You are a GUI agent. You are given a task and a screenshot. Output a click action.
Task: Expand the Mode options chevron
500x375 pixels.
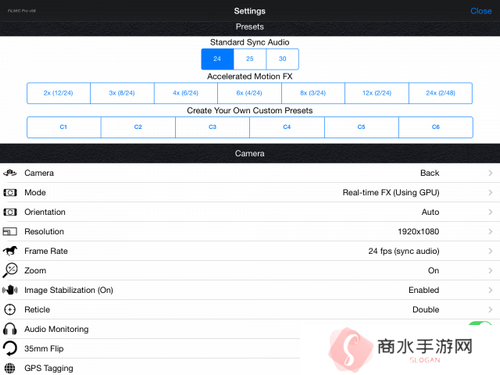490,192
